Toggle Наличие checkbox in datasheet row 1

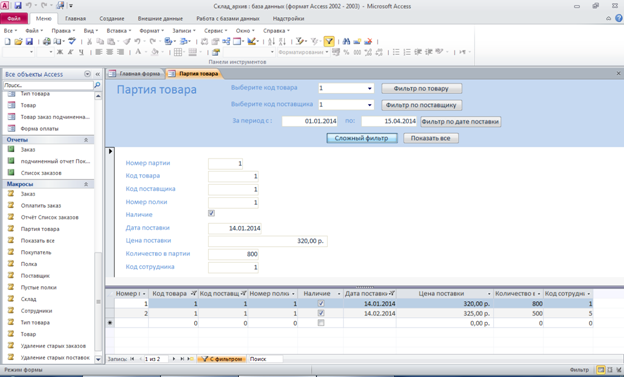point(321,303)
